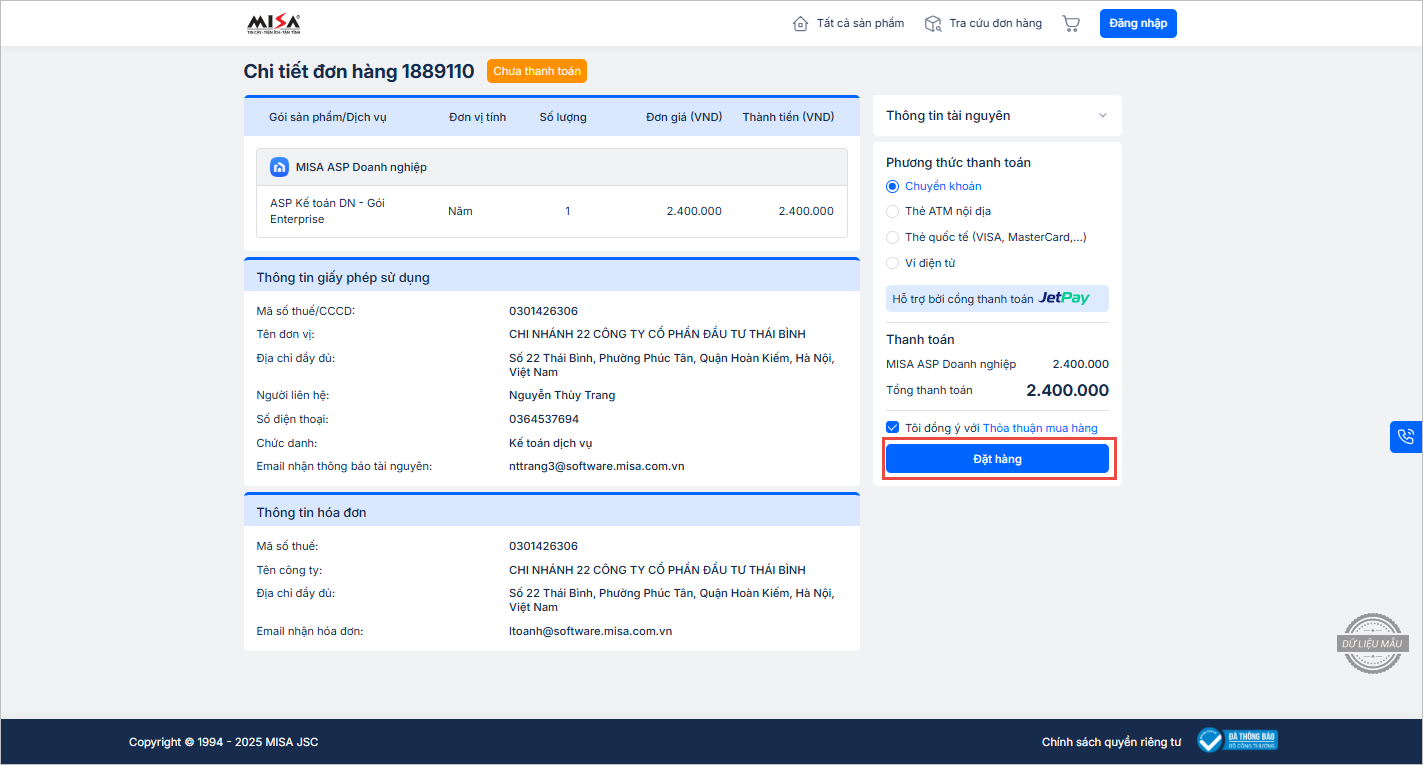This screenshot has height=765, width=1423.
Task: Click the Chưa thanh toán status badge
Action: point(537,71)
